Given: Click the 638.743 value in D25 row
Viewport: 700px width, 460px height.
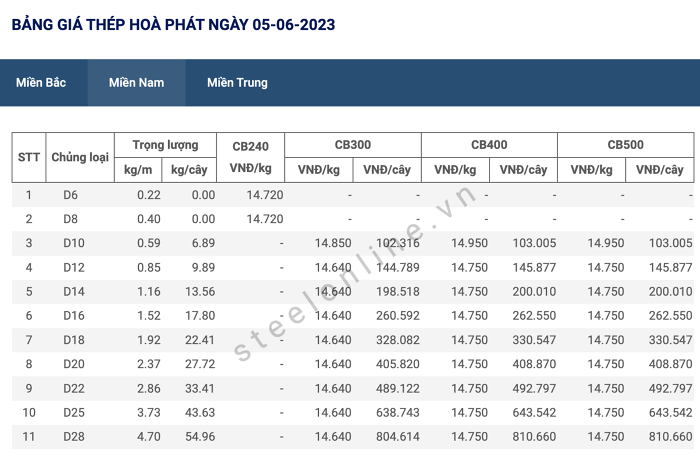Looking at the screenshot, I should coord(398,413).
